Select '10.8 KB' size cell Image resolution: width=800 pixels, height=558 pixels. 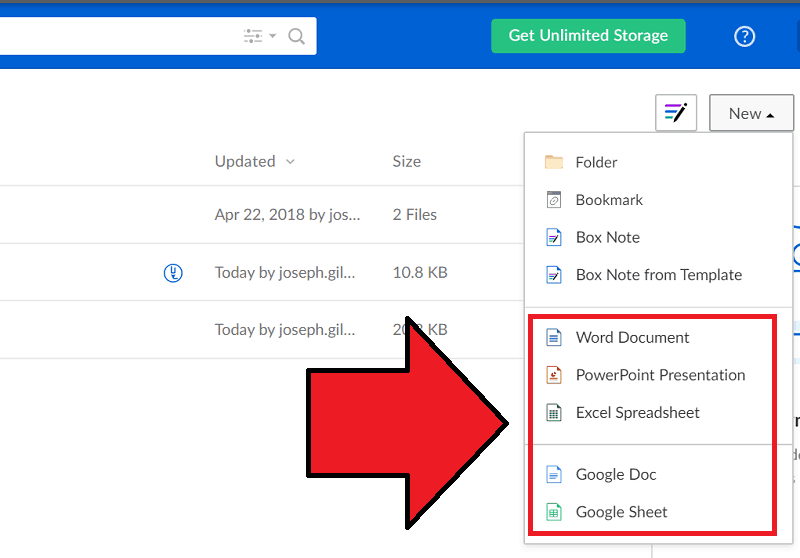coord(420,272)
